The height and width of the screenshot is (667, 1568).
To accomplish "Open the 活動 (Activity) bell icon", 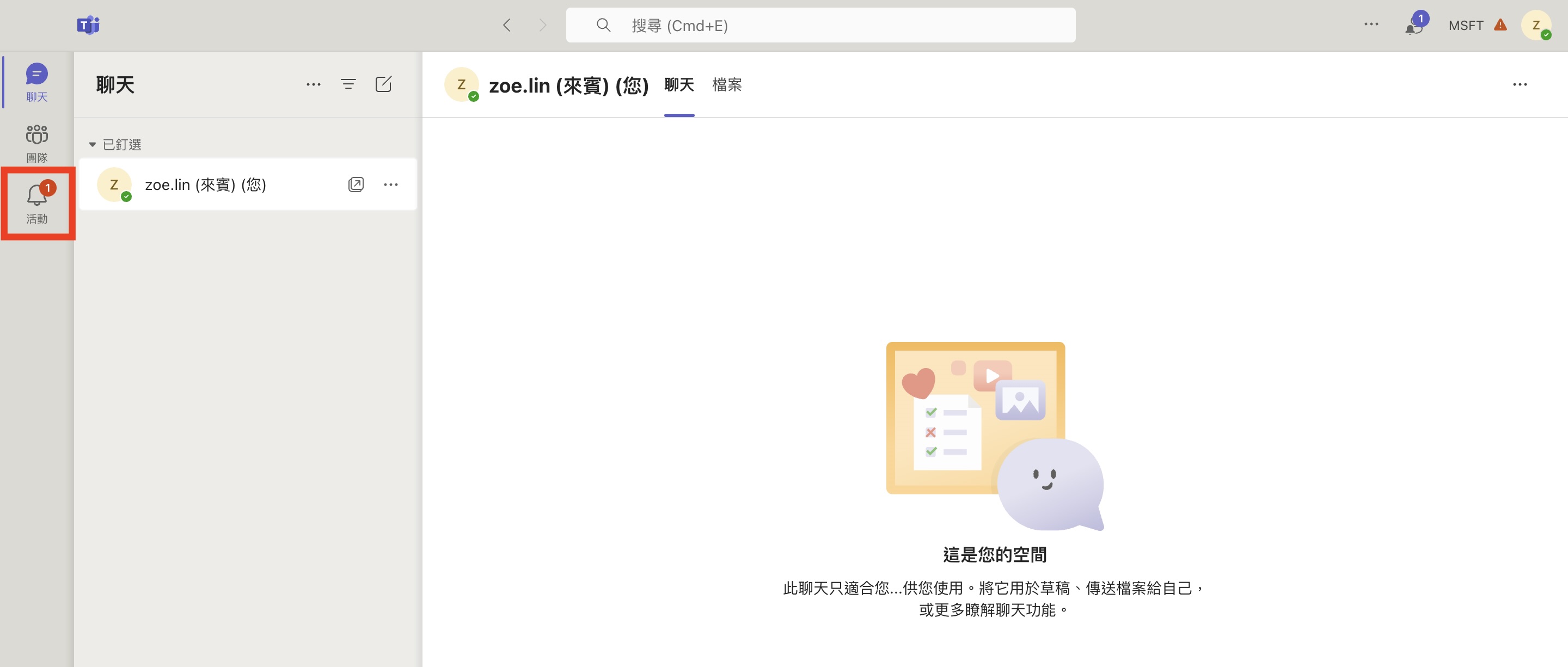I will tap(37, 203).
